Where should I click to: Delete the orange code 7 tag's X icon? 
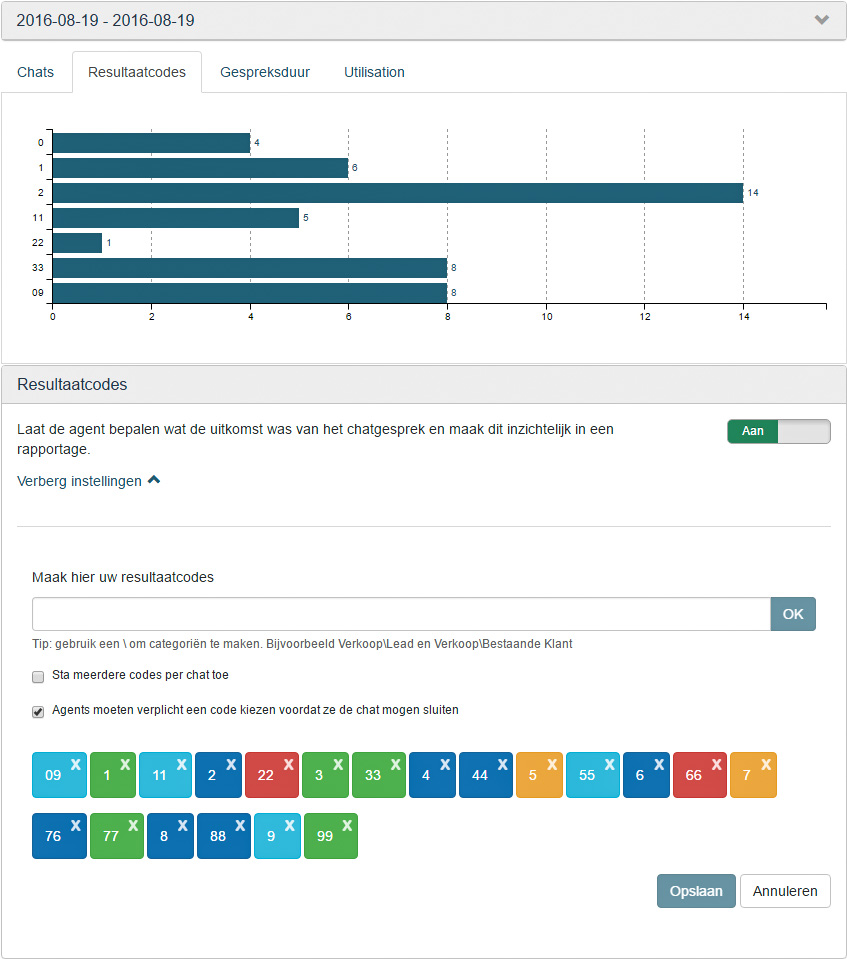point(766,765)
